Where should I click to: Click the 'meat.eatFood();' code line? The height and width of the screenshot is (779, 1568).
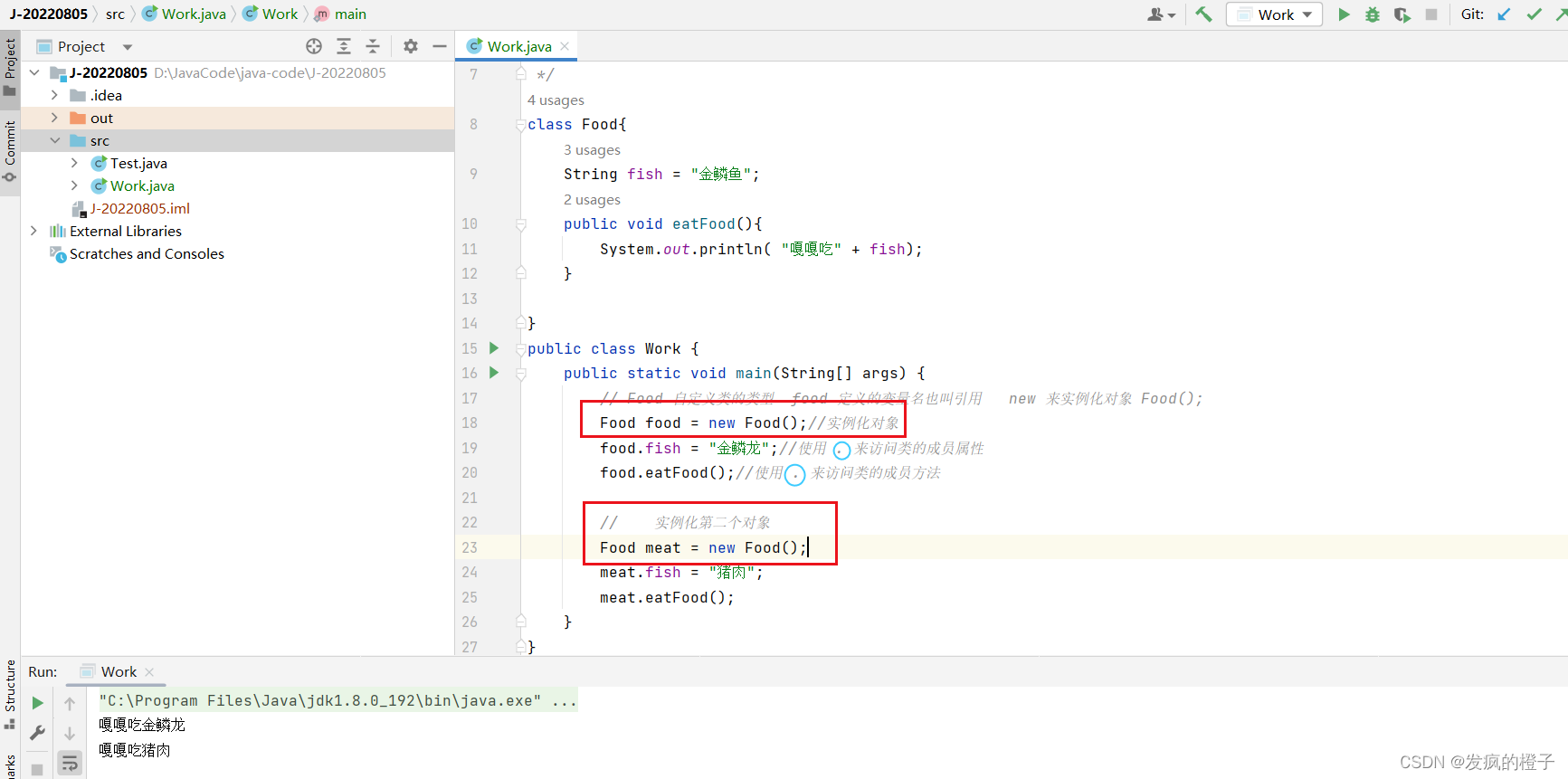667,597
